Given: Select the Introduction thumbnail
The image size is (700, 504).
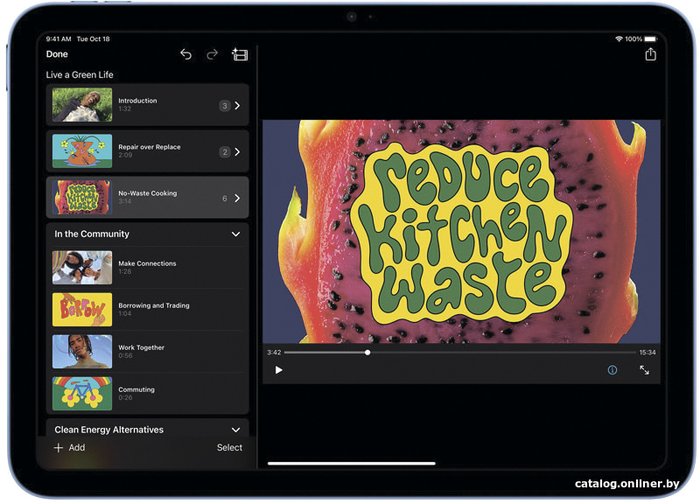Looking at the screenshot, I should (x=82, y=105).
